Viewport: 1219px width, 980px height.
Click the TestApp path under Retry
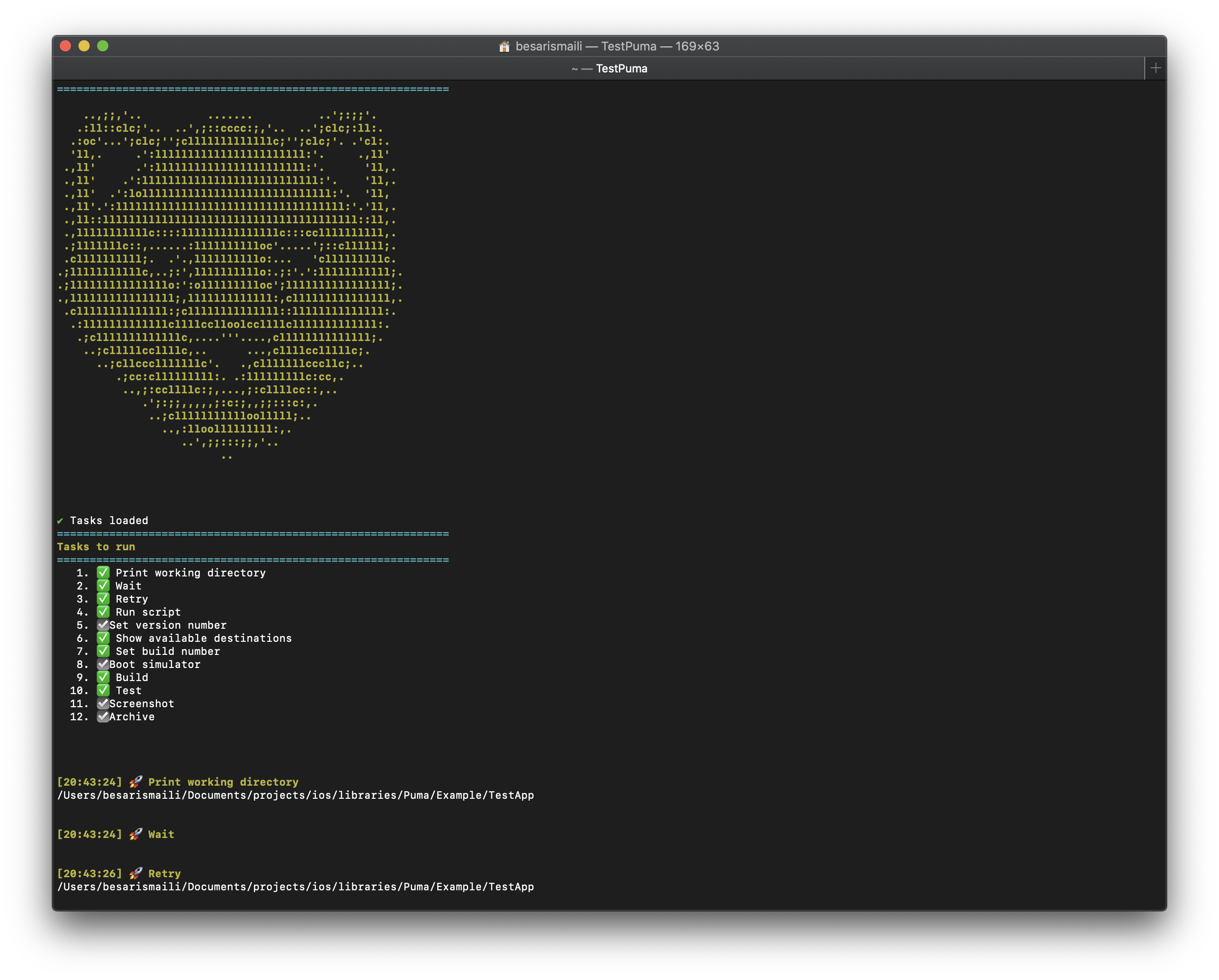tap(295, 887)
